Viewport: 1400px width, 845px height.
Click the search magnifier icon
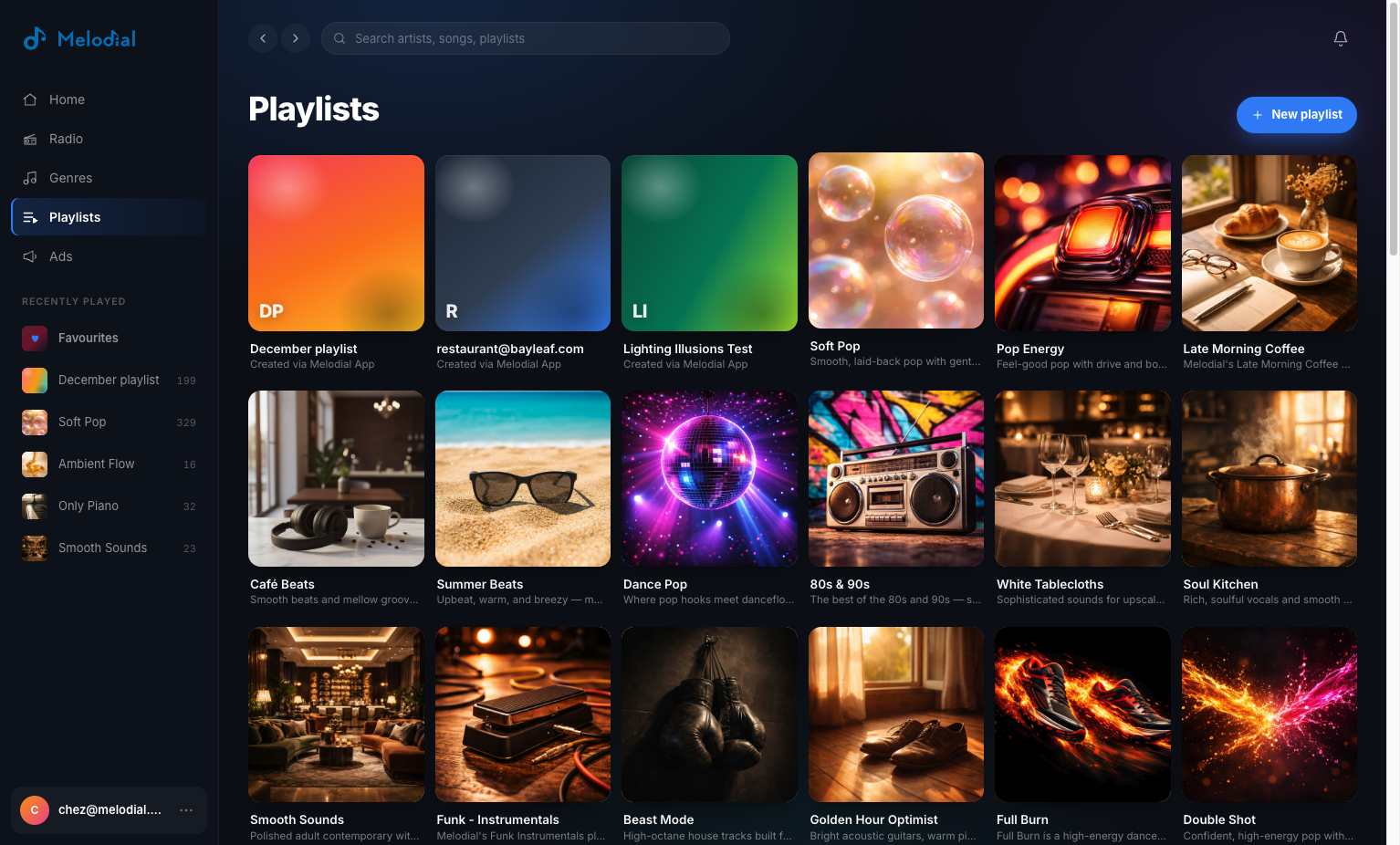click(340, 38)
